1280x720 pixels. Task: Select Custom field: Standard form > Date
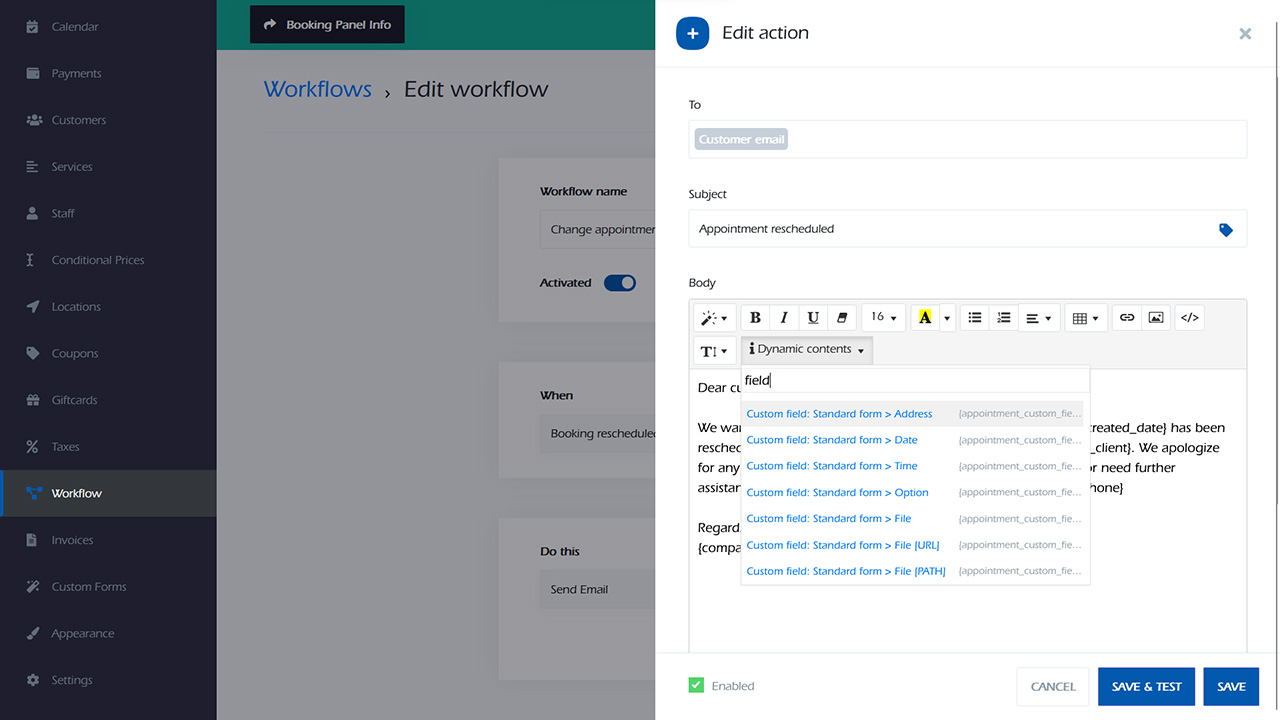click(x=832, y=440)
